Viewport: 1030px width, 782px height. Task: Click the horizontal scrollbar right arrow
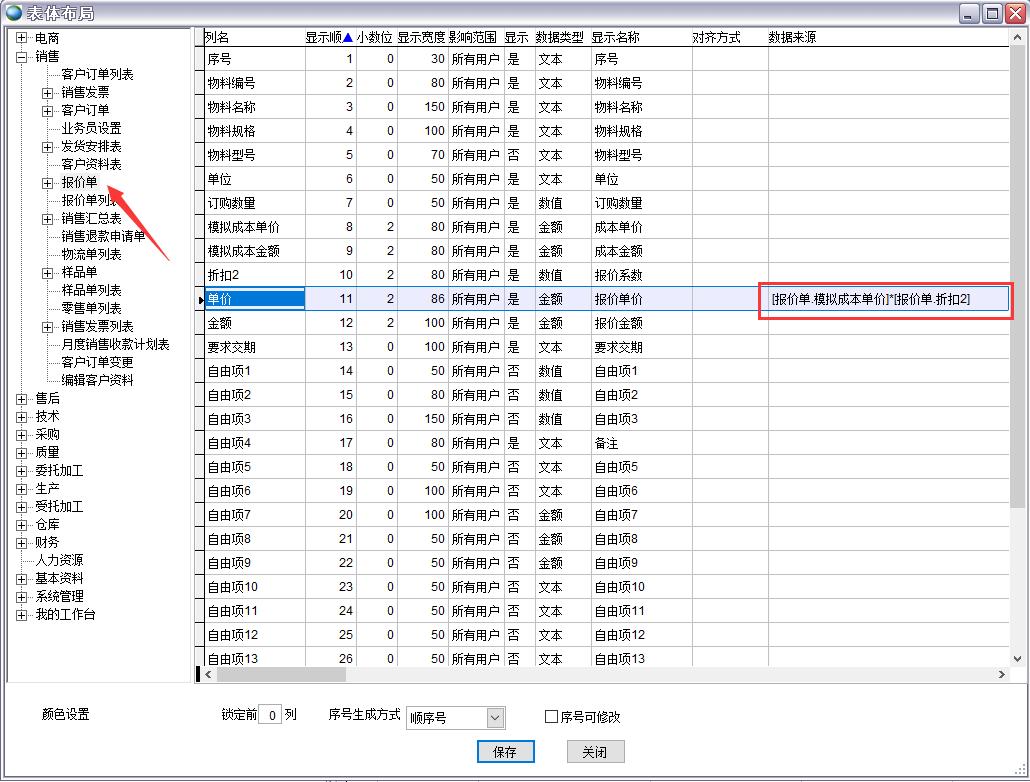point(1002,675)
